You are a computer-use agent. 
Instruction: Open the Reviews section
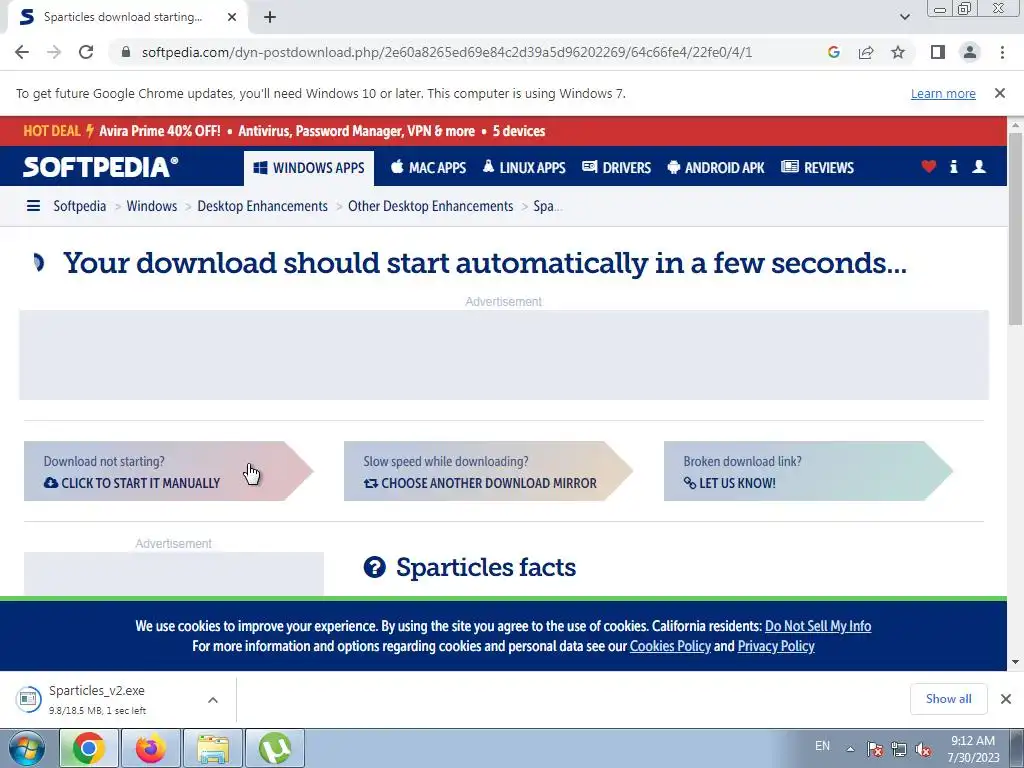point(818,168)
